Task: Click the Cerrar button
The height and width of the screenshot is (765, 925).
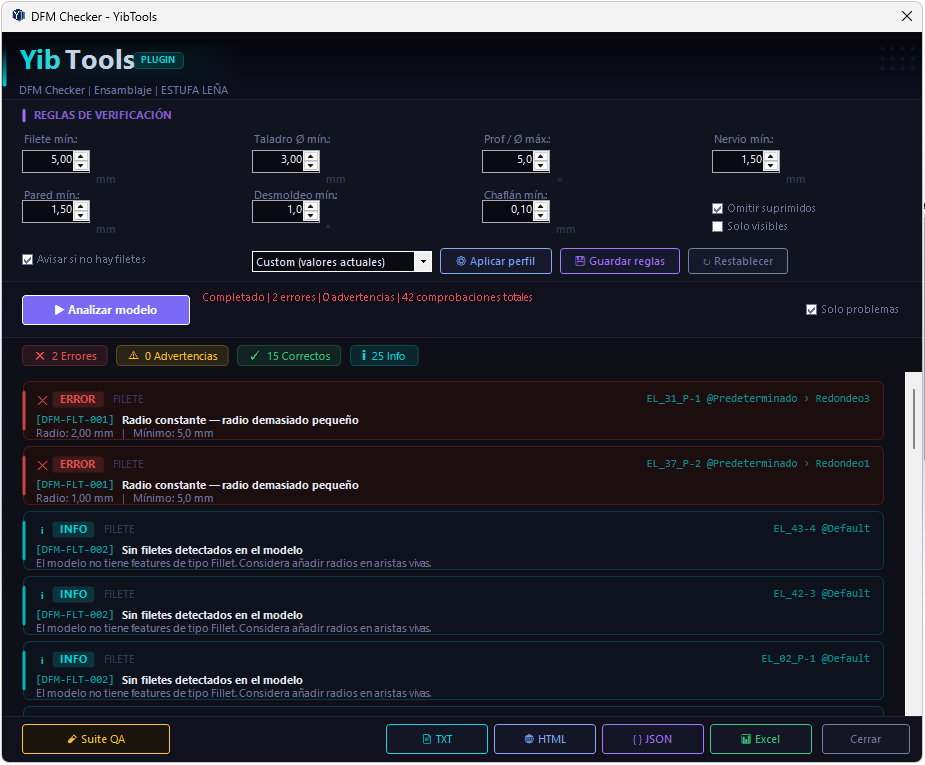Action: [866, 740]
